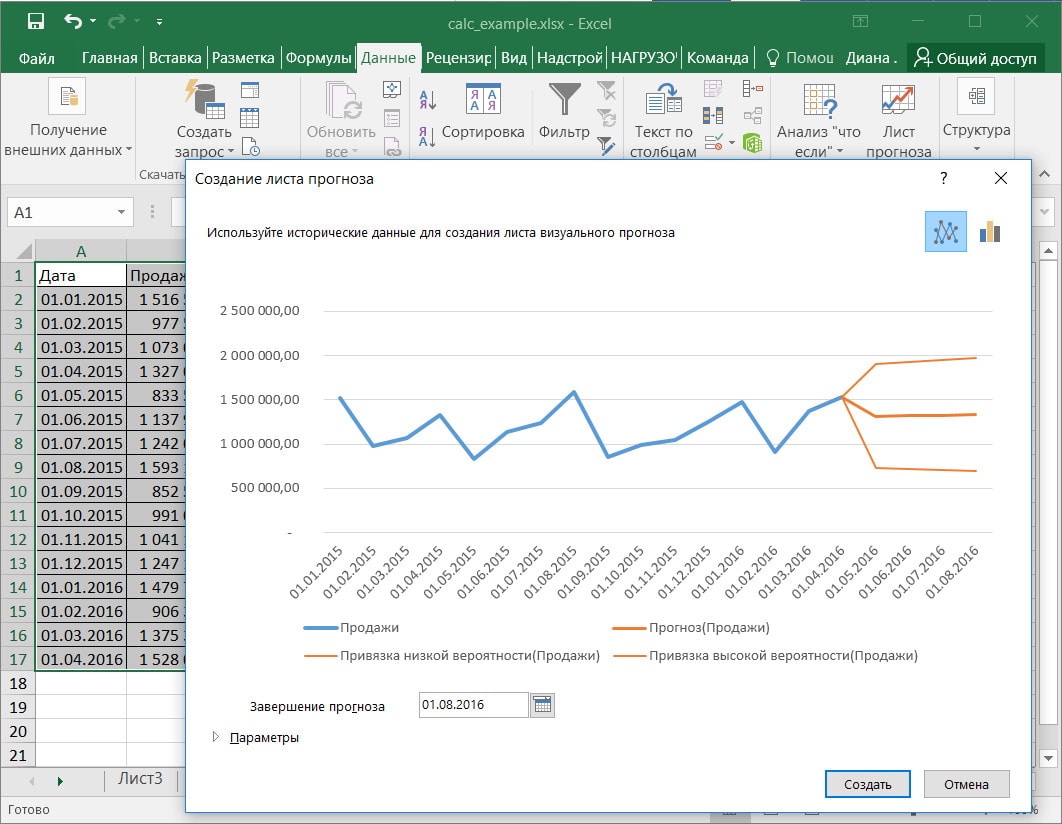Click the Show Queries icon beside Create Query
This screenshot has width=1062, height=824.
point(250,90)
